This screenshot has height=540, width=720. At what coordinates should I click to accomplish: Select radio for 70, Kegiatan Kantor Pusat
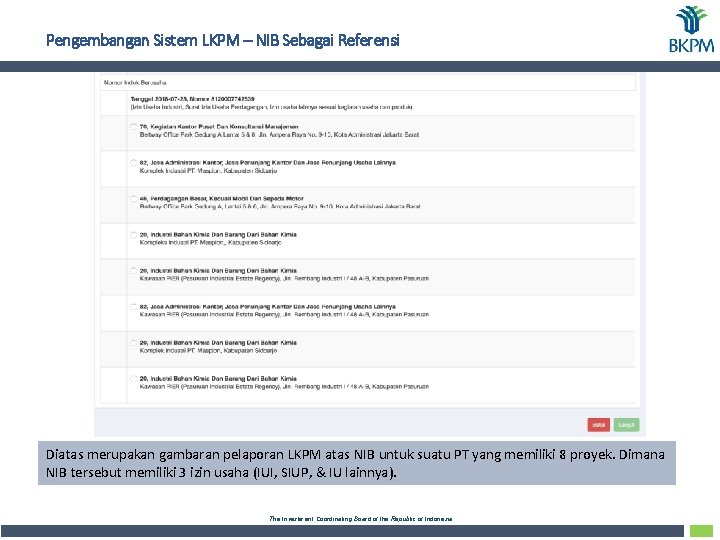(133, 127)
